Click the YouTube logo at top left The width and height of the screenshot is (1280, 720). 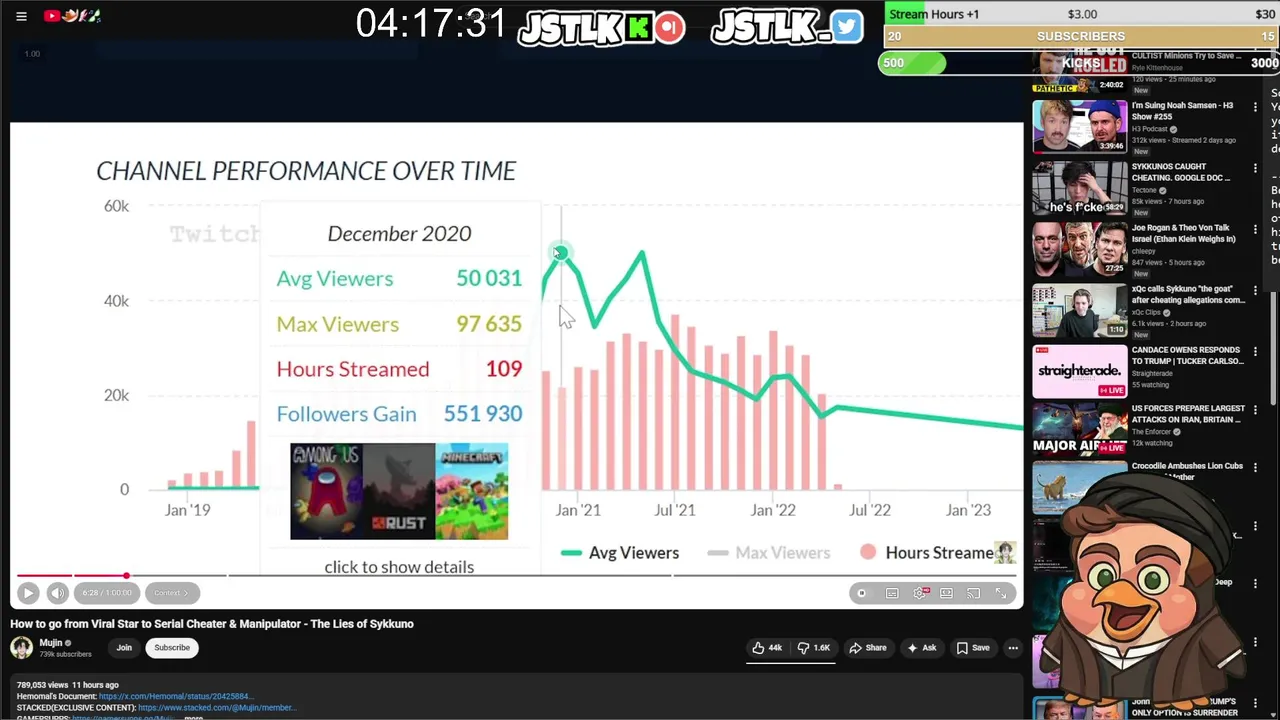click(51, 16)
